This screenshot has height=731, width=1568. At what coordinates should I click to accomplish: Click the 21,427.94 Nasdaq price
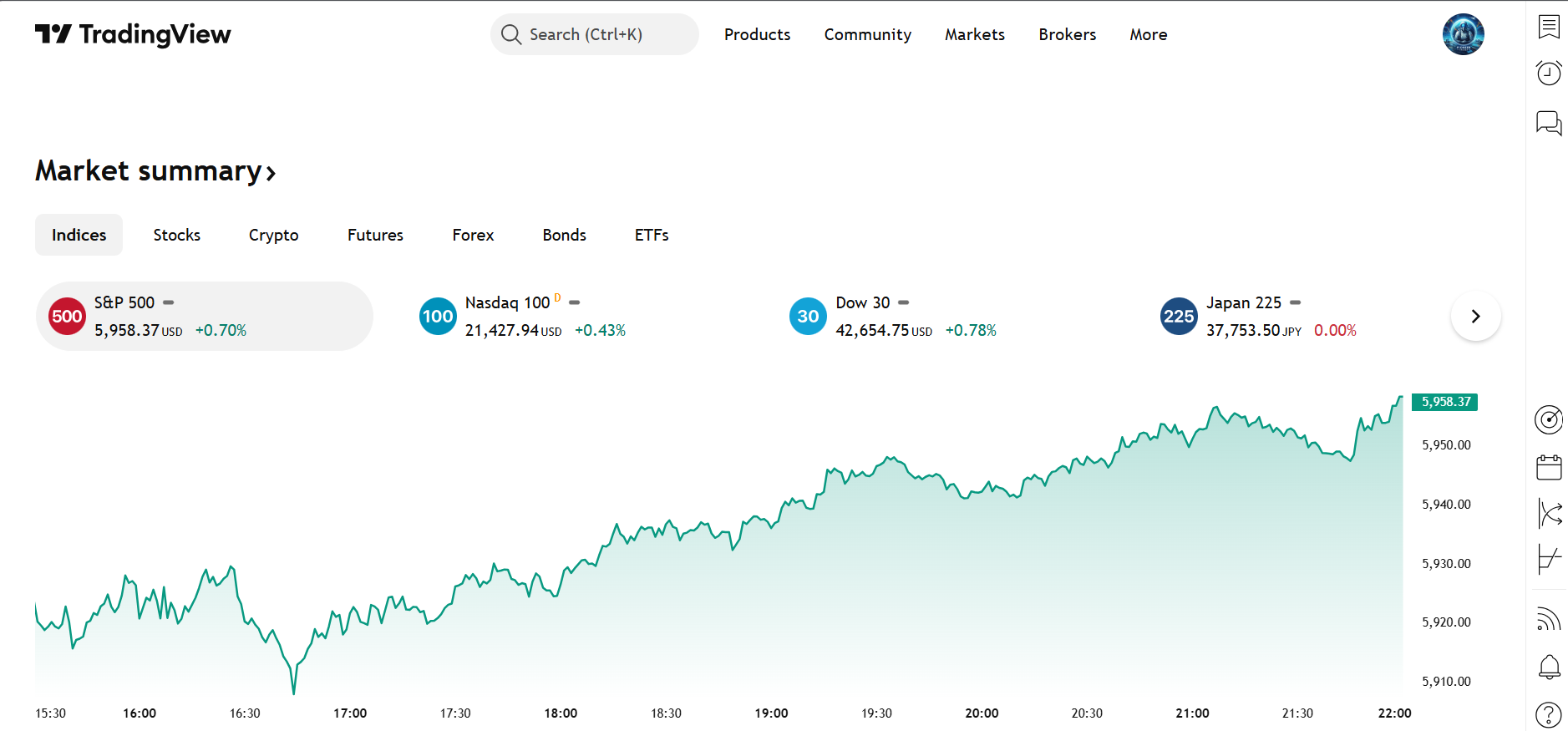click(x=502, y=330)
